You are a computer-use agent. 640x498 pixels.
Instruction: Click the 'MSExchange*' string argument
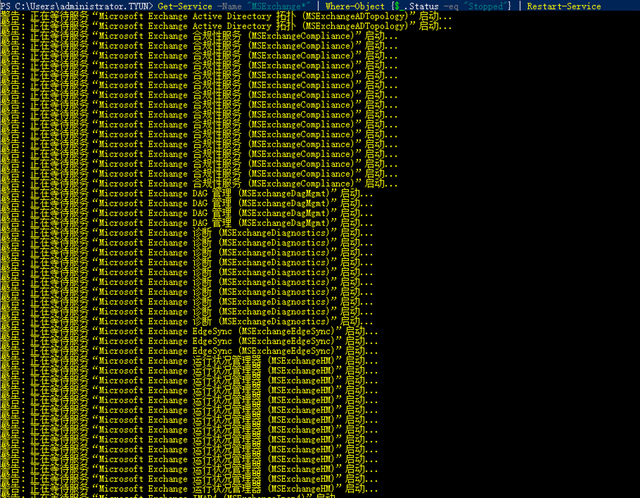[281, 6]
